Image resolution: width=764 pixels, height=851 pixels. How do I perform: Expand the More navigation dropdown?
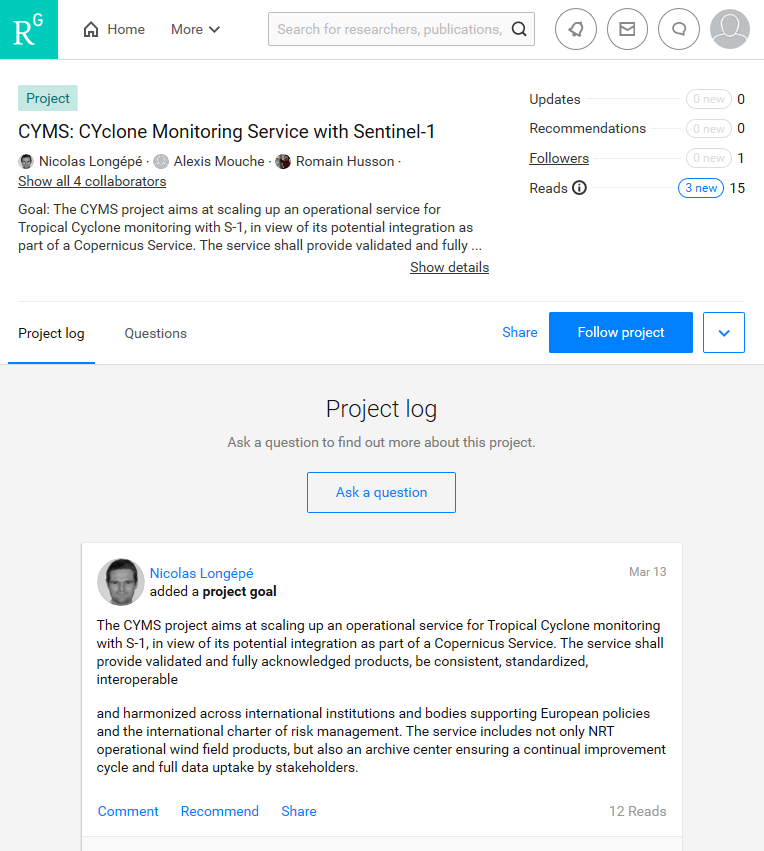point(195,29)
